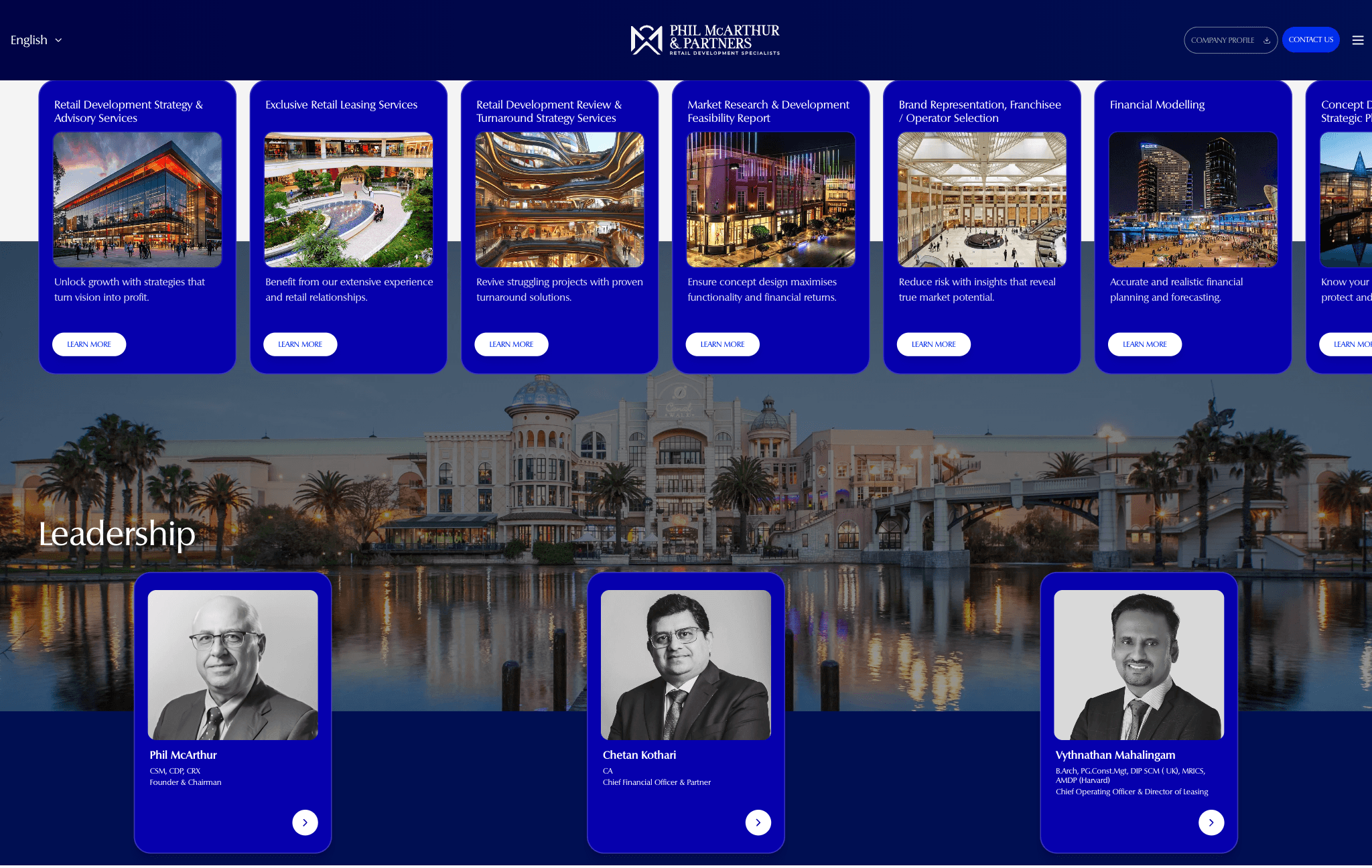Image resolution: width=1372 pixels, height=868 pixels.
Task: Click the 'Leadership' heading
Action: click(117, 534)
